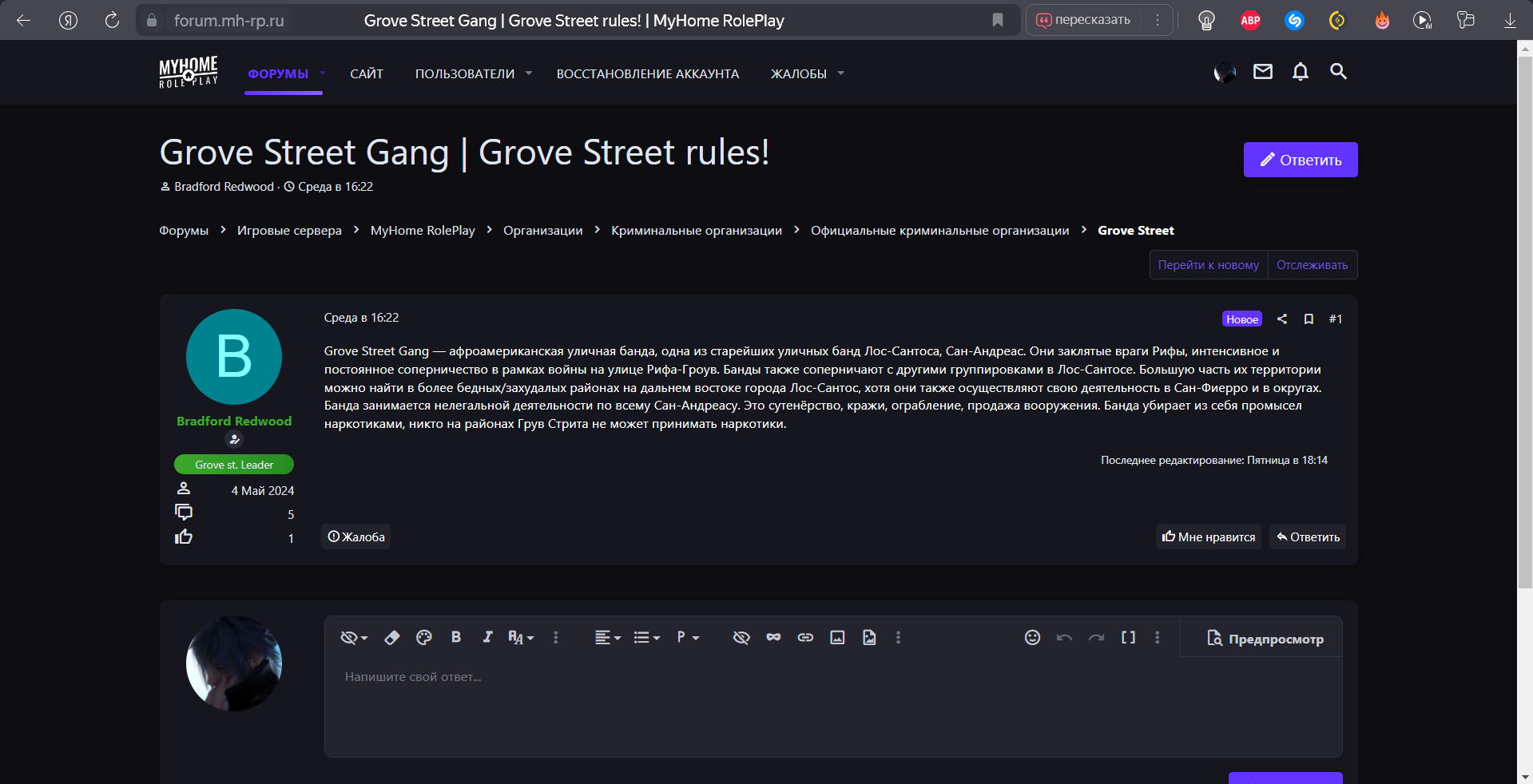The width and height of the screenshot is (1533, 784).
Task: Open font size dropdown in editor
Action: 521,637
